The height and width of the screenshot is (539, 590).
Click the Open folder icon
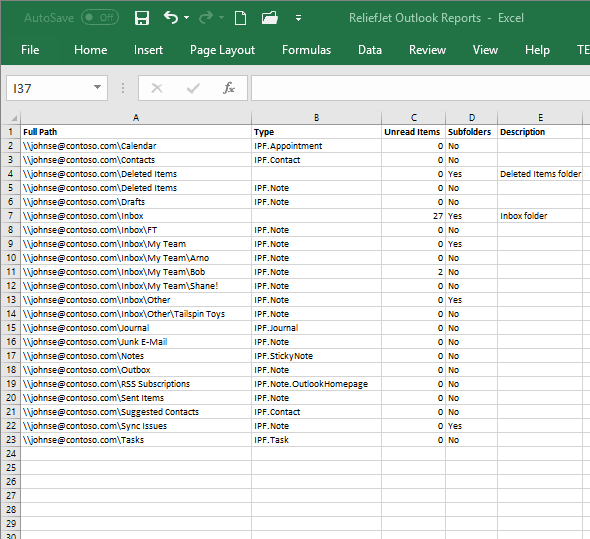pos(270,18)
